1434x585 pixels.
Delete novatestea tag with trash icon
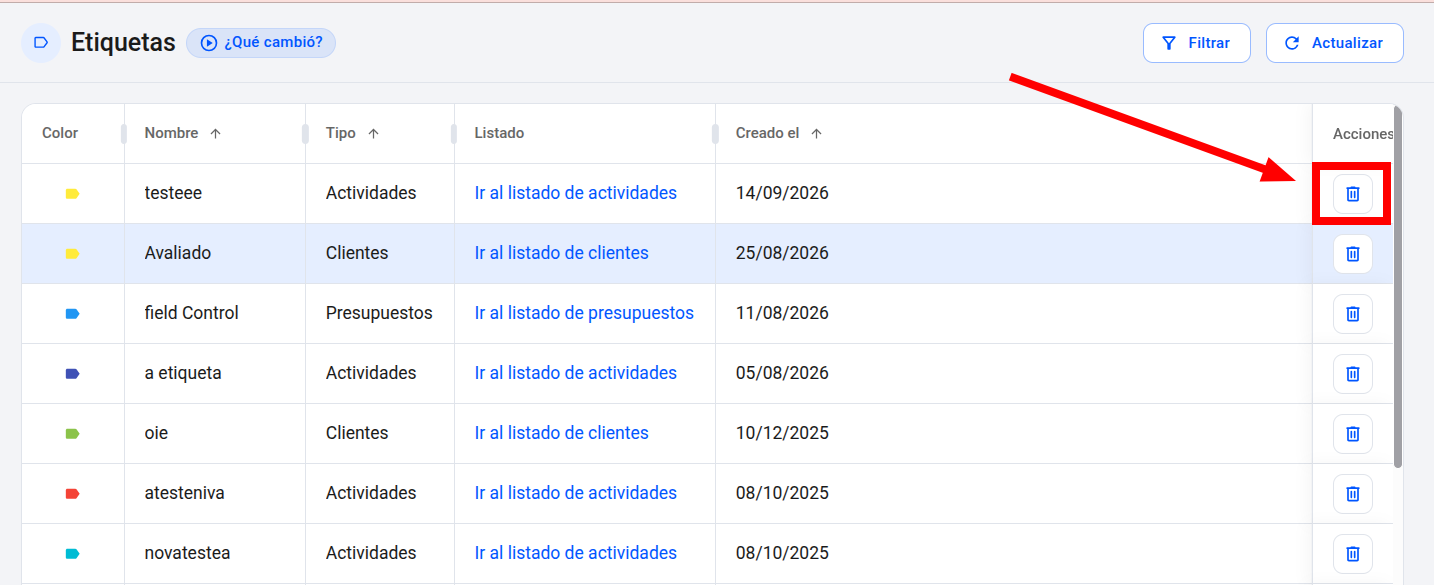click(x=1352, y=553)
